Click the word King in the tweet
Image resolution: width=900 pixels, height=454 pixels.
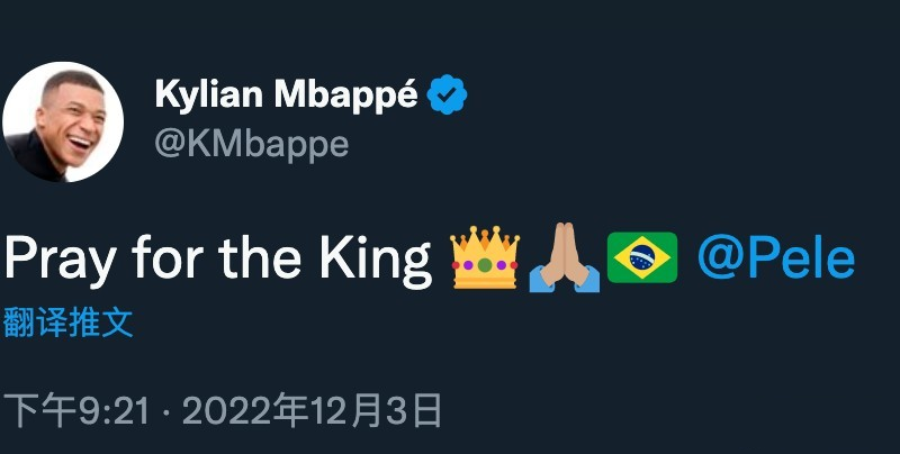(x=373, y=258)
